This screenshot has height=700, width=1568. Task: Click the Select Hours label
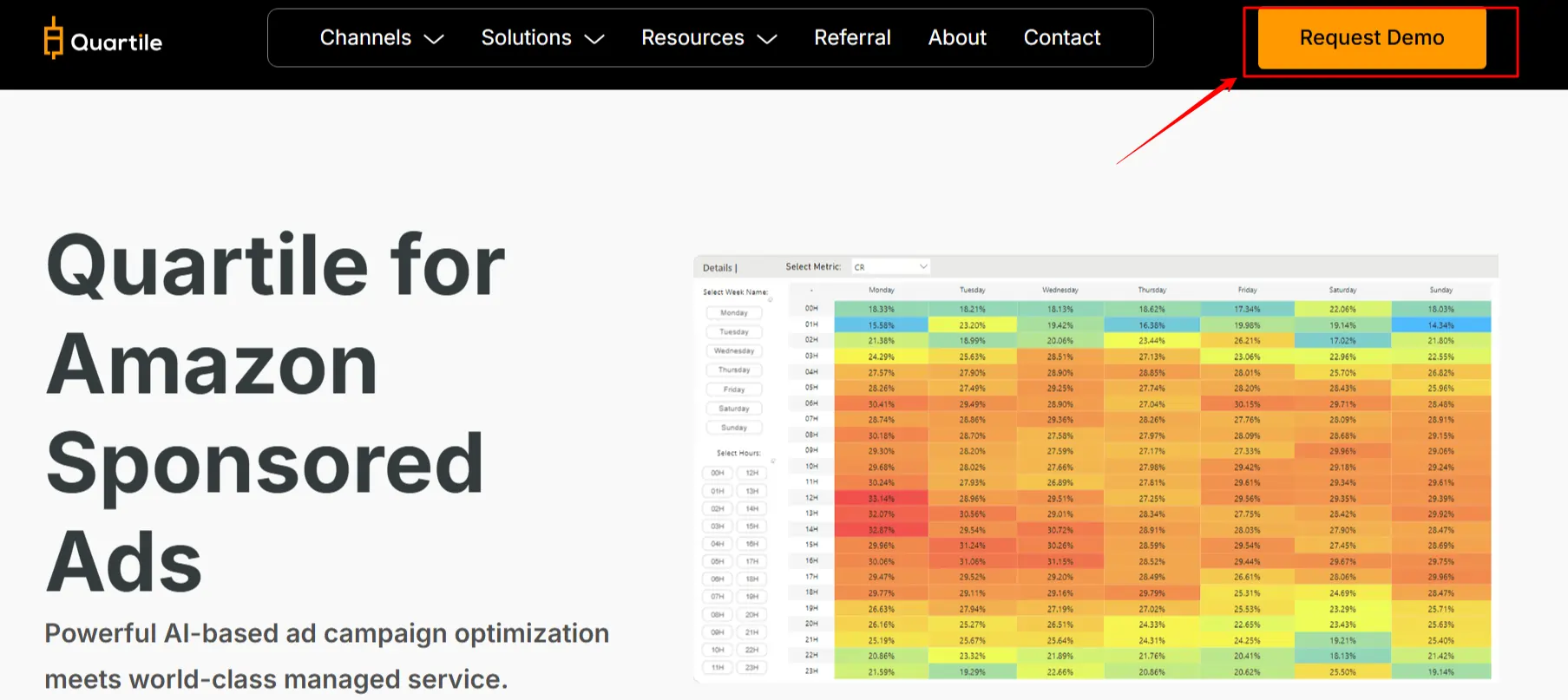click(738, 453)
